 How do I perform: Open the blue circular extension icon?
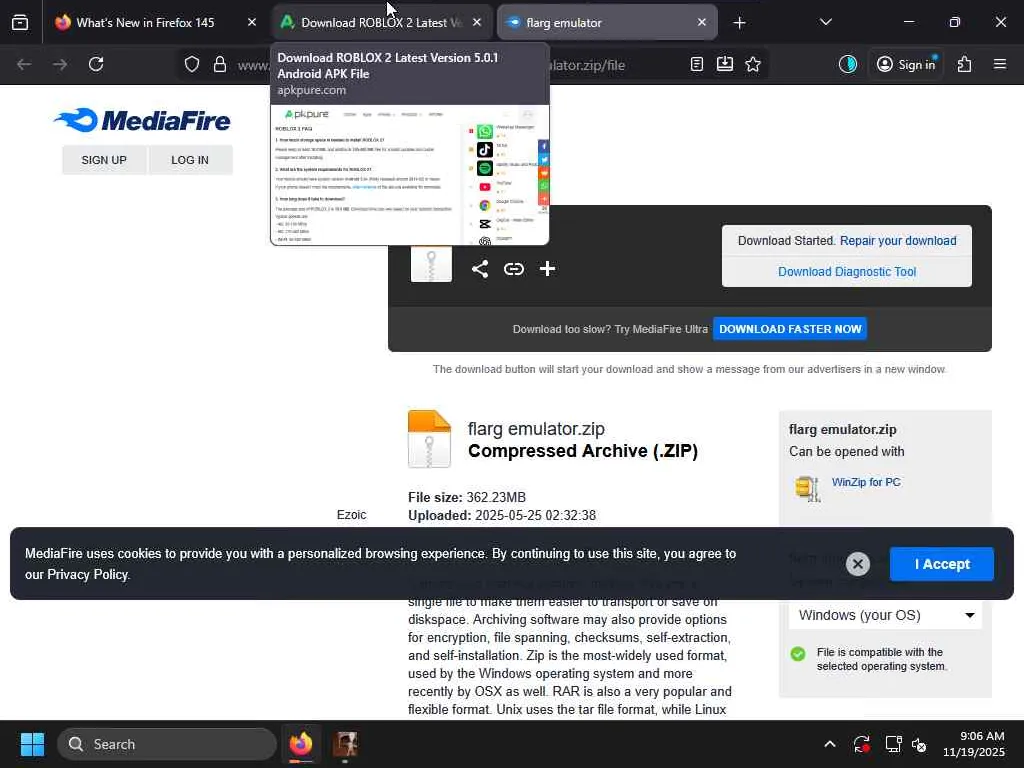[848, 64]
